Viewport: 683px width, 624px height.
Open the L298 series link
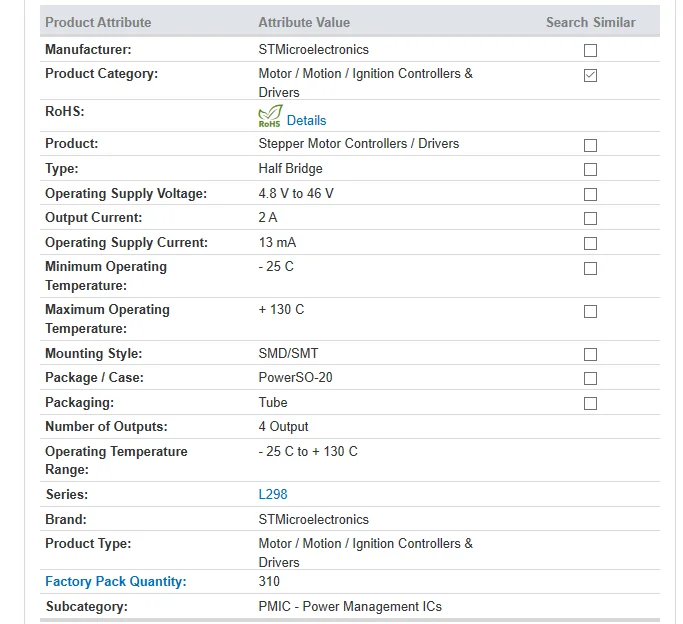tap(273, 494)
